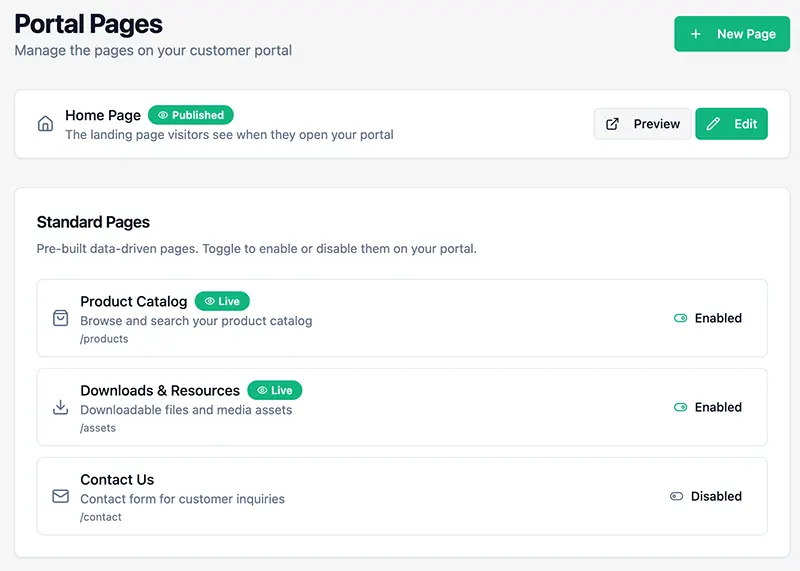This screenshot has height=571, width=800.
Task: Click the envelope icon for Contact Us
Action: point(60,496)
